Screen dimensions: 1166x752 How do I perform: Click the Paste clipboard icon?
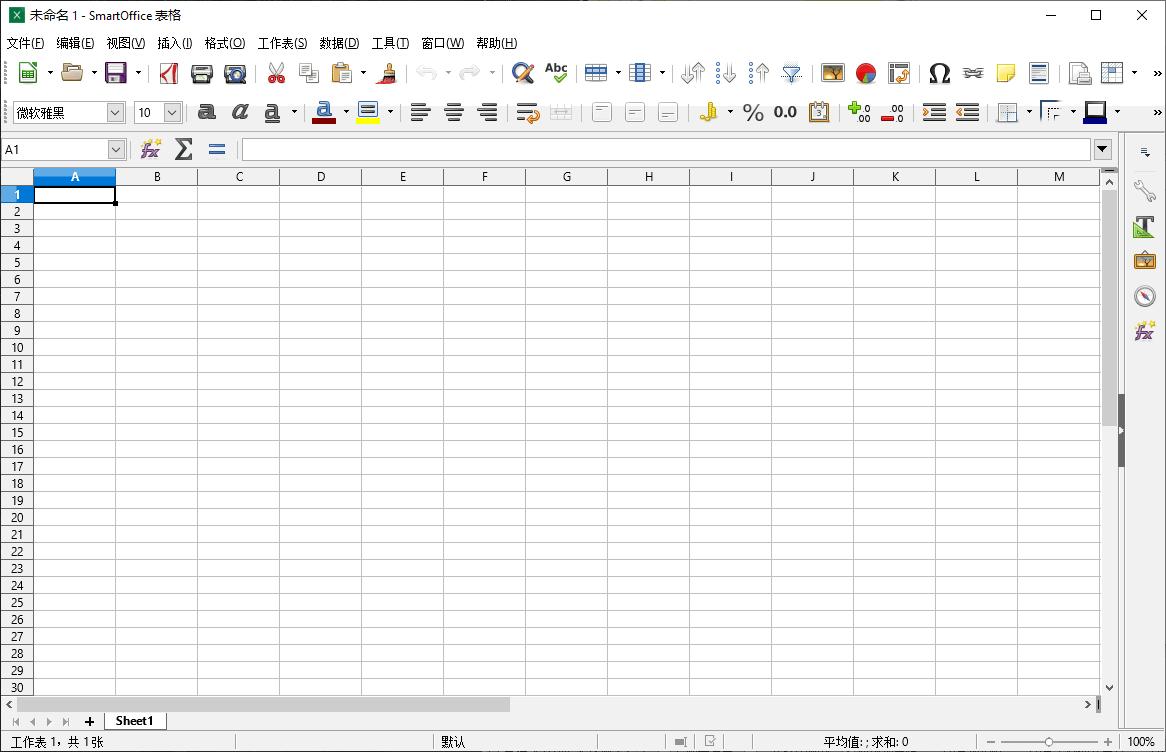coord(341,73)
